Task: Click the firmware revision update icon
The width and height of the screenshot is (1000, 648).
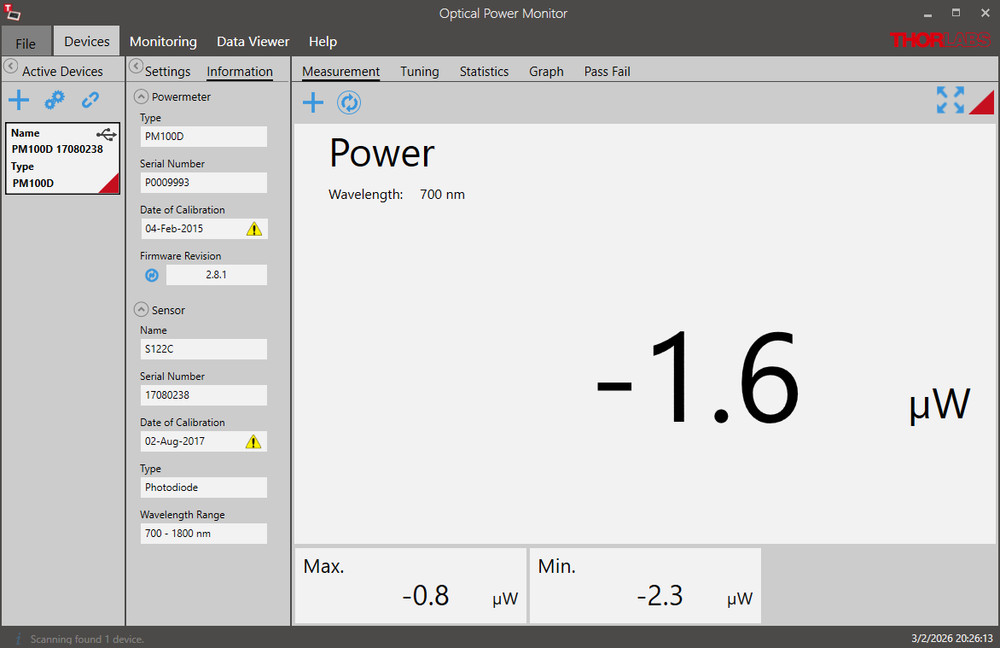Action: (152, 275)
